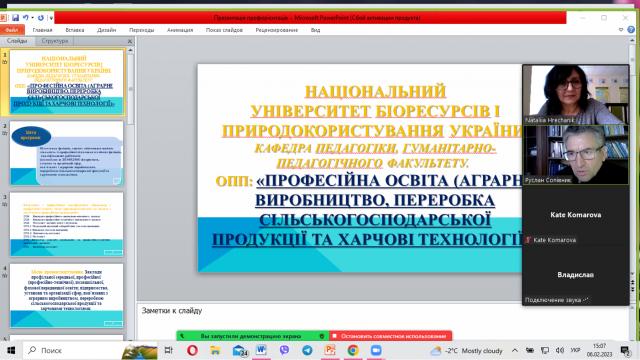Viewport: 640px width, 360px height.
Task: Open the Вид ribbon tab
Action: pyautogui.click(x=316, y=30)
